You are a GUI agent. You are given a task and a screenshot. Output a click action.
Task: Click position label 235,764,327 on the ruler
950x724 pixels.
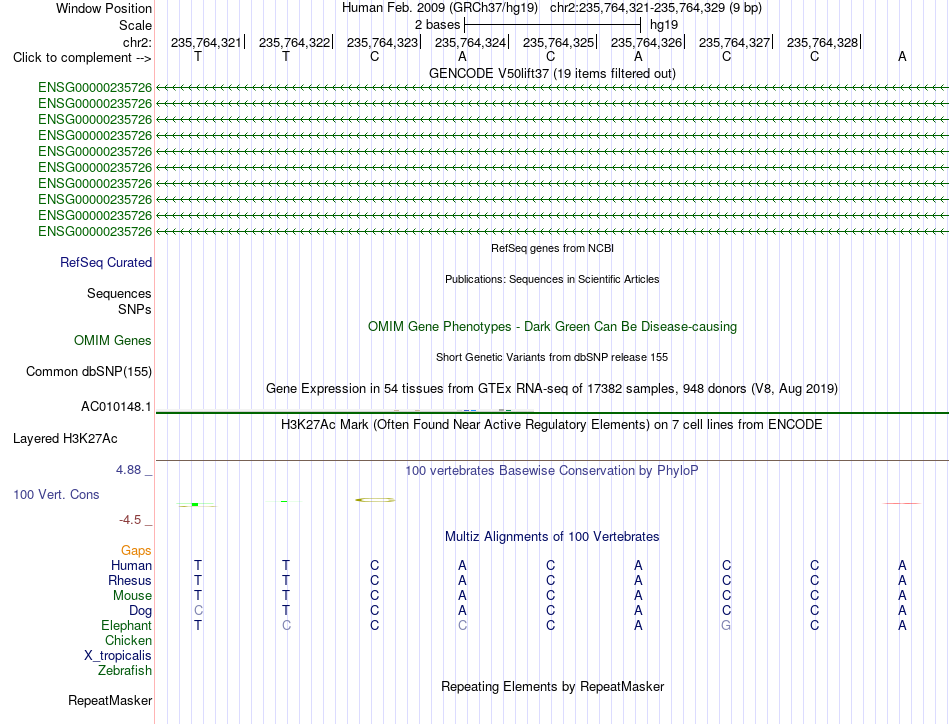point(734,42)
